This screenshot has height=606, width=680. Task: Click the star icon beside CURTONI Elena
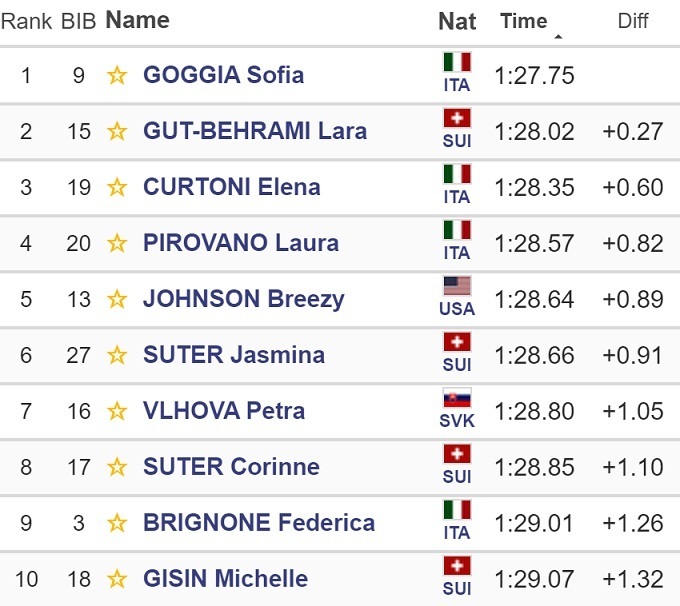(117, 187)
